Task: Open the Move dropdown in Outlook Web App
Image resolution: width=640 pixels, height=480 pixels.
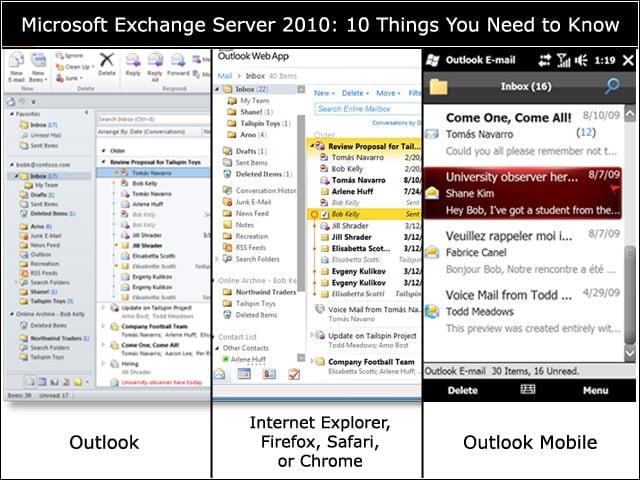Action: (388, 93)
